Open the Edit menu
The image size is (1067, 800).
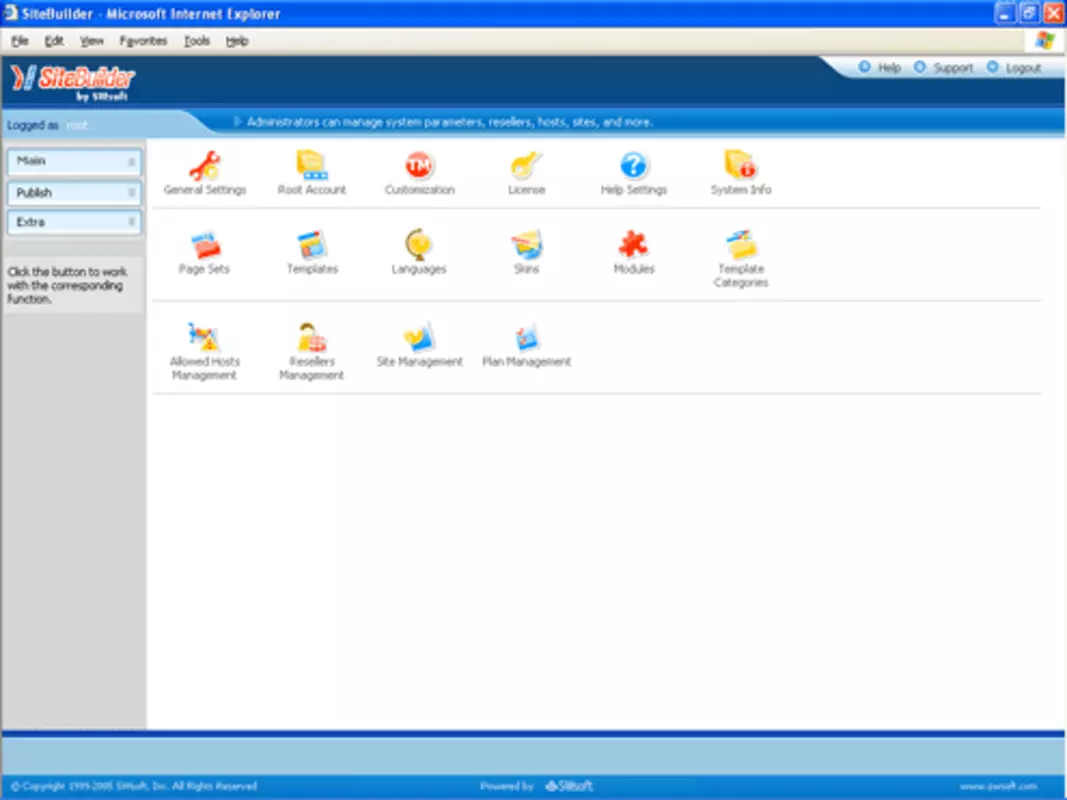tap(54, 41)
